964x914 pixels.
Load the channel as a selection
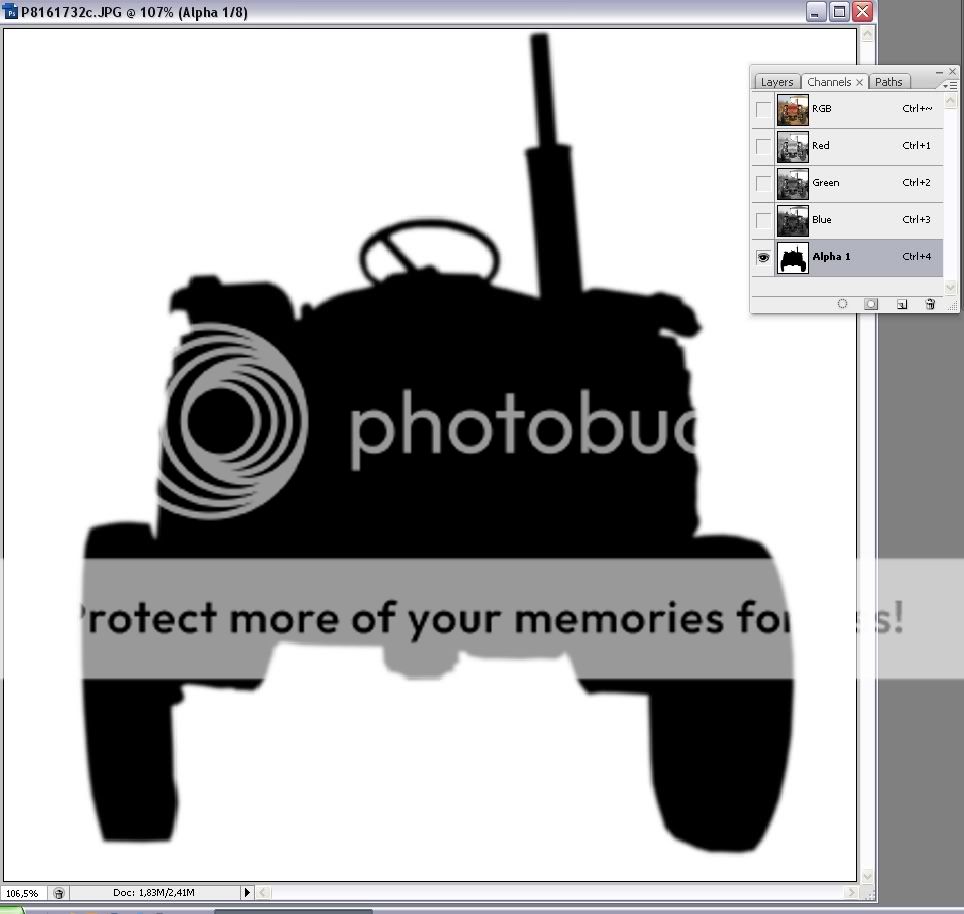[x=842, y=304]
